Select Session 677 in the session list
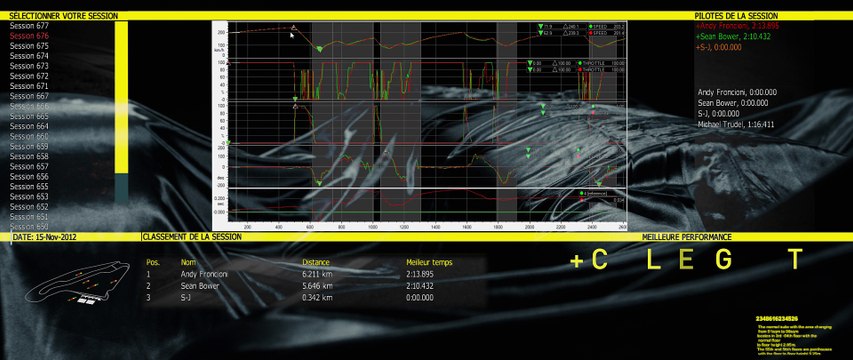This screenshot has height=360, width=853. coord(29,26)
